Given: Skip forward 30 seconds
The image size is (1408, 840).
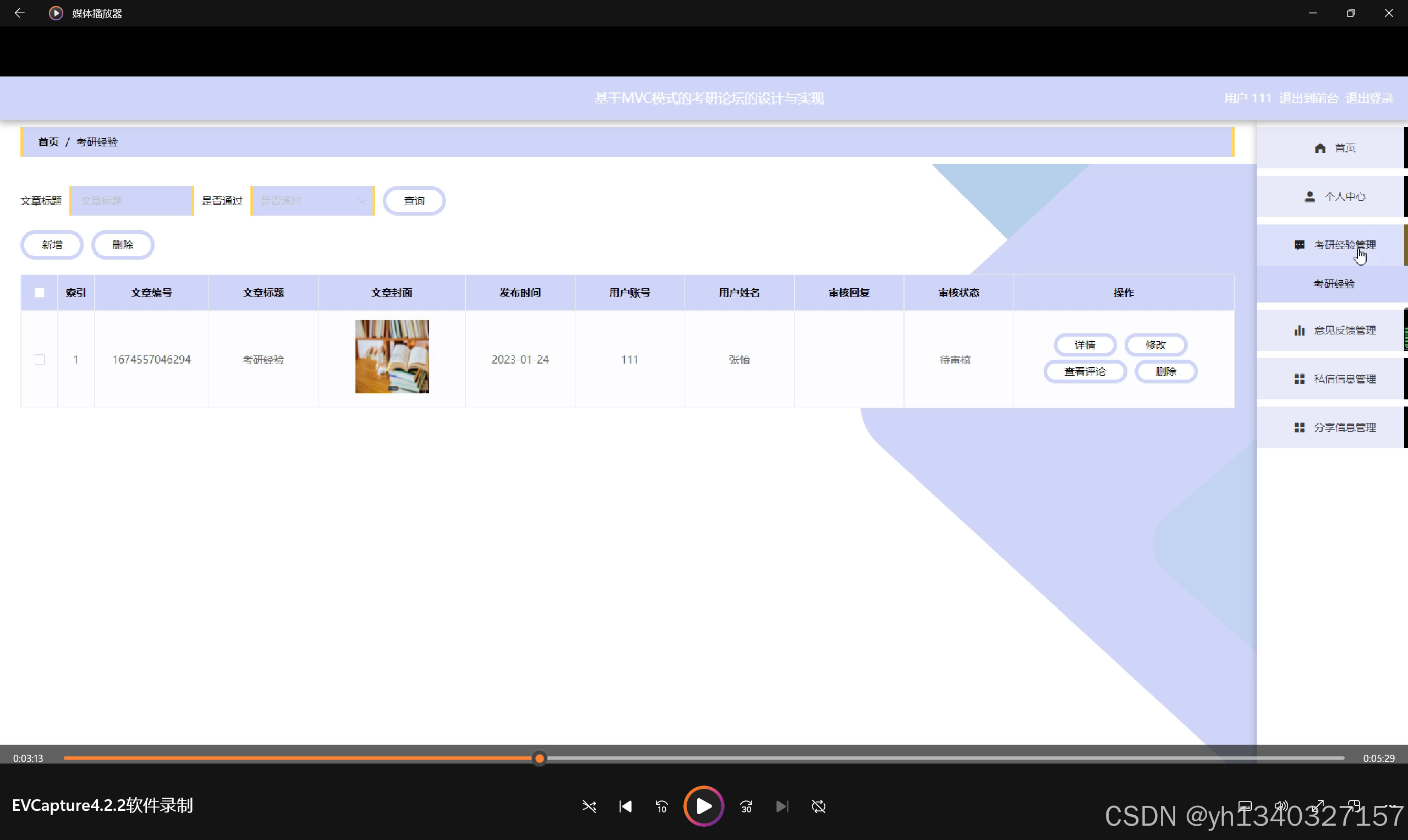Looking at the screenshot, I should [746, 806].
